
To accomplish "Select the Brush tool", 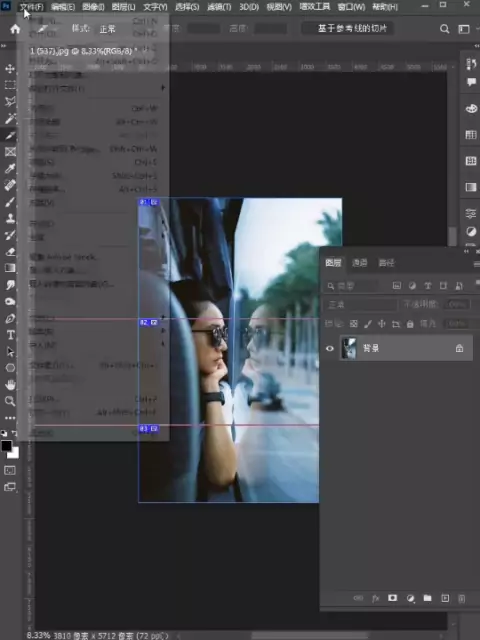I will point(10,202).
